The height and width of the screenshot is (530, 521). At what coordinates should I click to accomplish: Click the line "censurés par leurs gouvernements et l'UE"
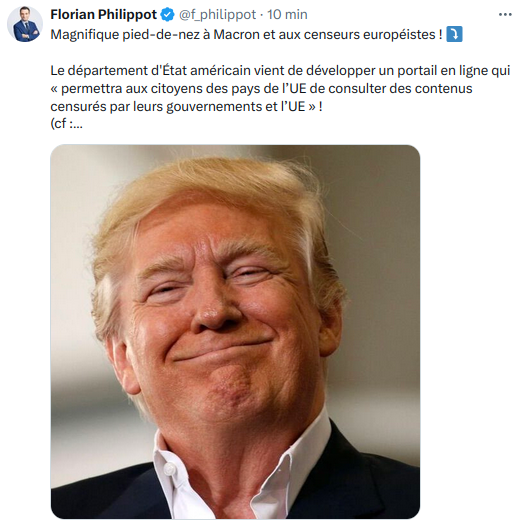point(186,106)
